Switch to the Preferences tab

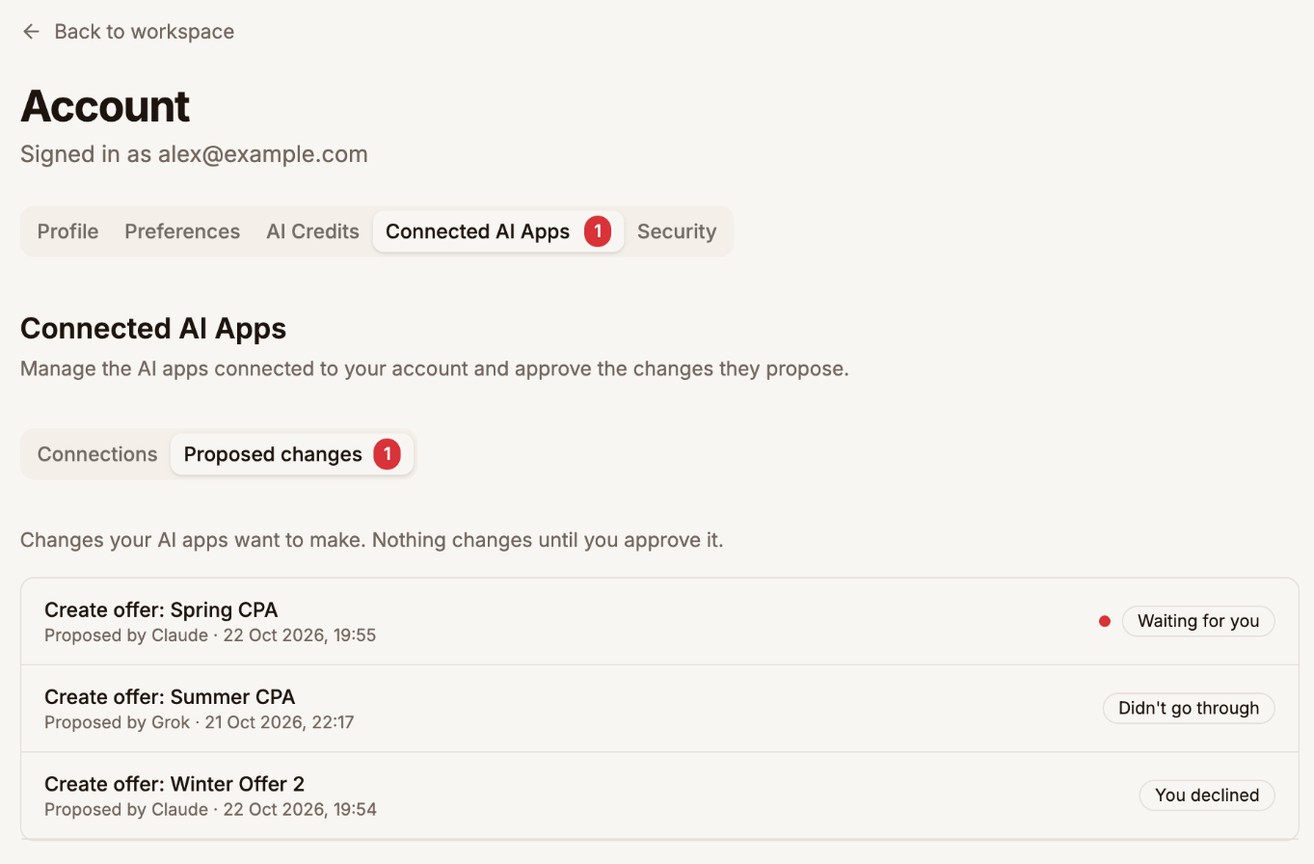pos(182,231)
